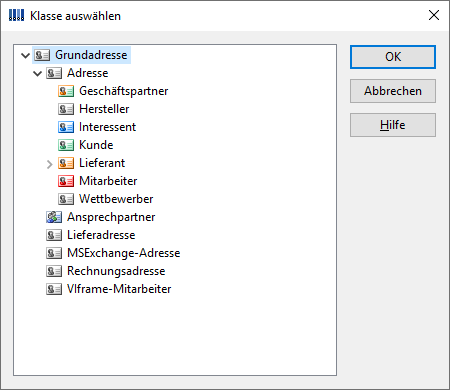Select the Lieferadresse class entry
This screenshot has width=450, height=390.
101,235
